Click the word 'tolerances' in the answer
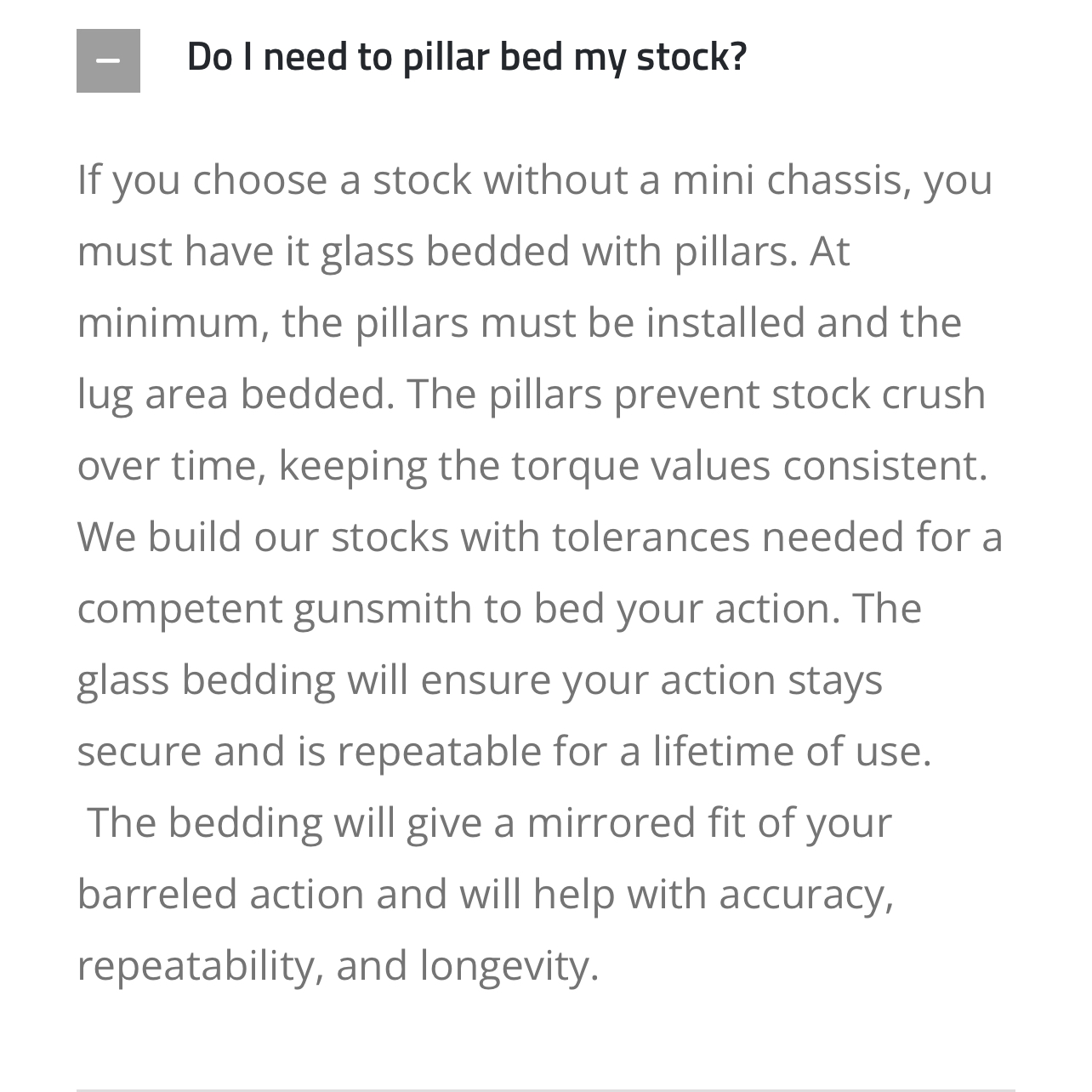This screenshot has width=1092, height=1092. click(x=650, y=537)
